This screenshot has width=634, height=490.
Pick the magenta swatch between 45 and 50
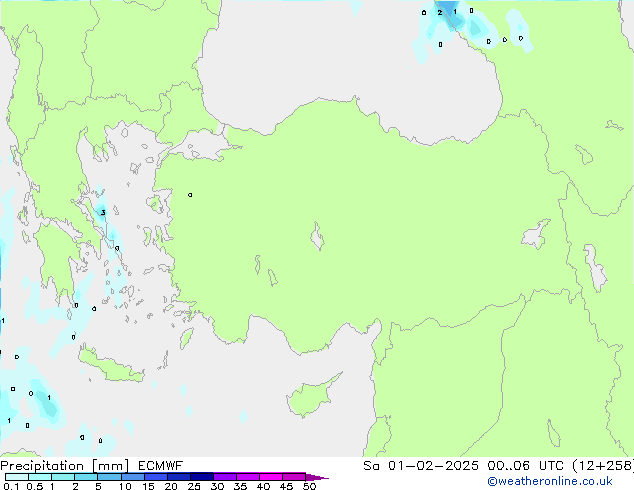coord(294,477)
